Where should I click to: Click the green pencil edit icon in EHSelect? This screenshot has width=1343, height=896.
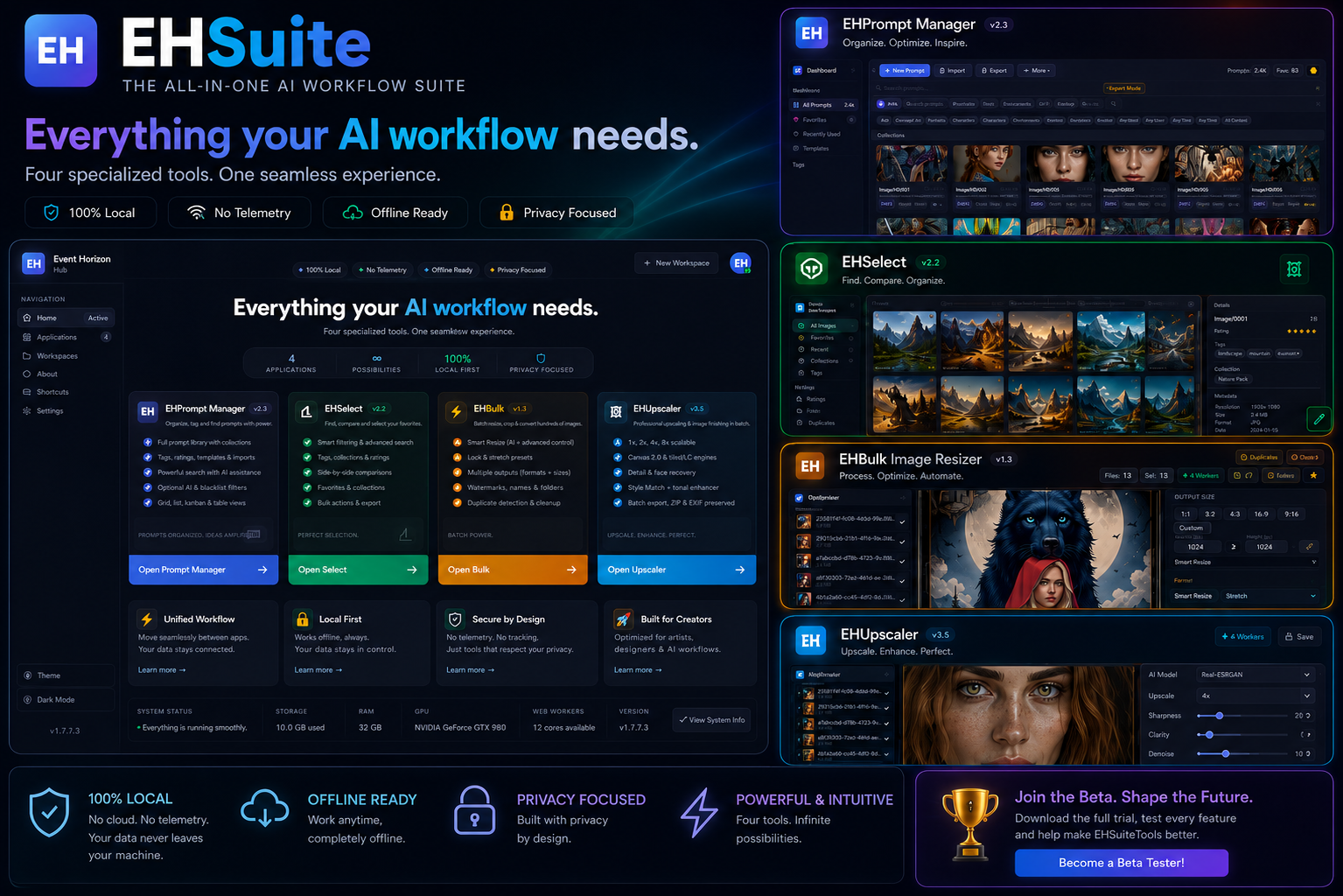[x=1319, y=419]
